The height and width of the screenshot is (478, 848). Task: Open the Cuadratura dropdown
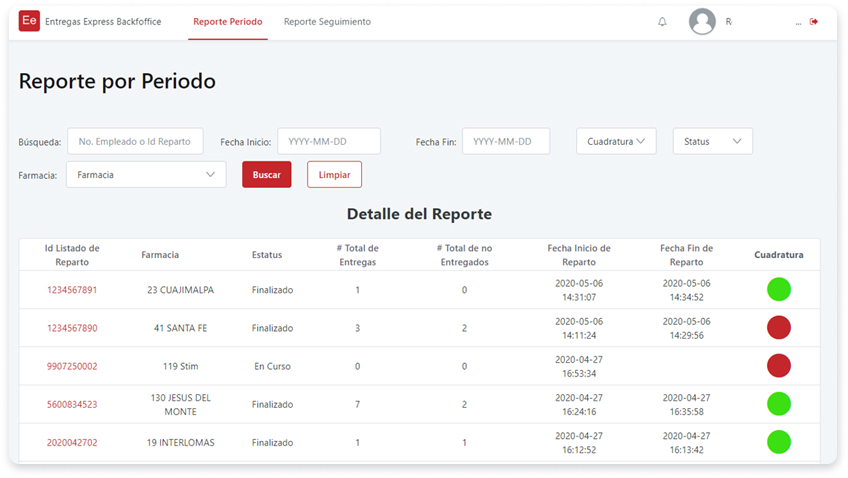pyautogui.click(x=616, y=141)
